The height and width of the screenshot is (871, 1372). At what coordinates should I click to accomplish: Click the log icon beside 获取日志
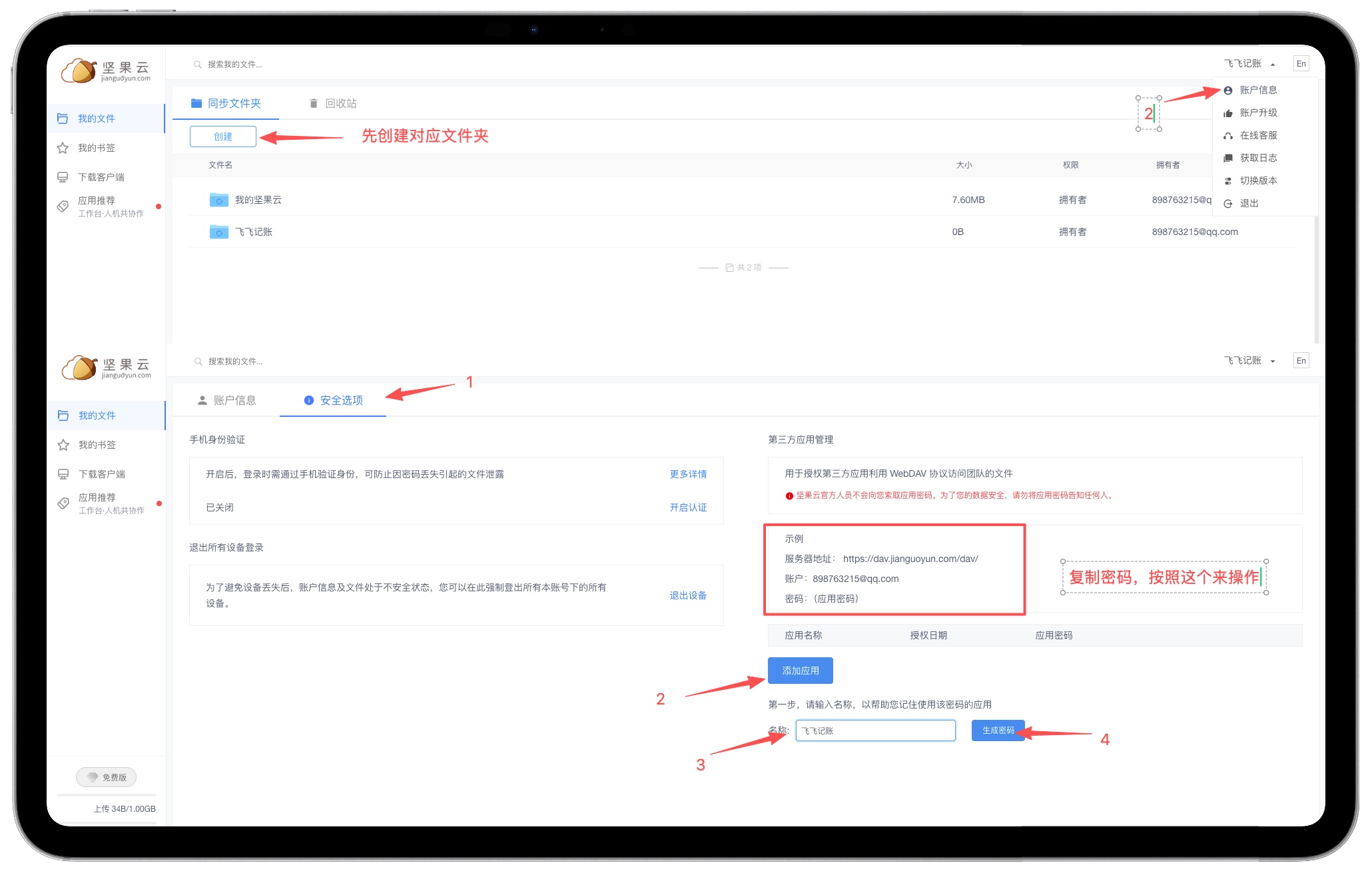(1228, 158)
